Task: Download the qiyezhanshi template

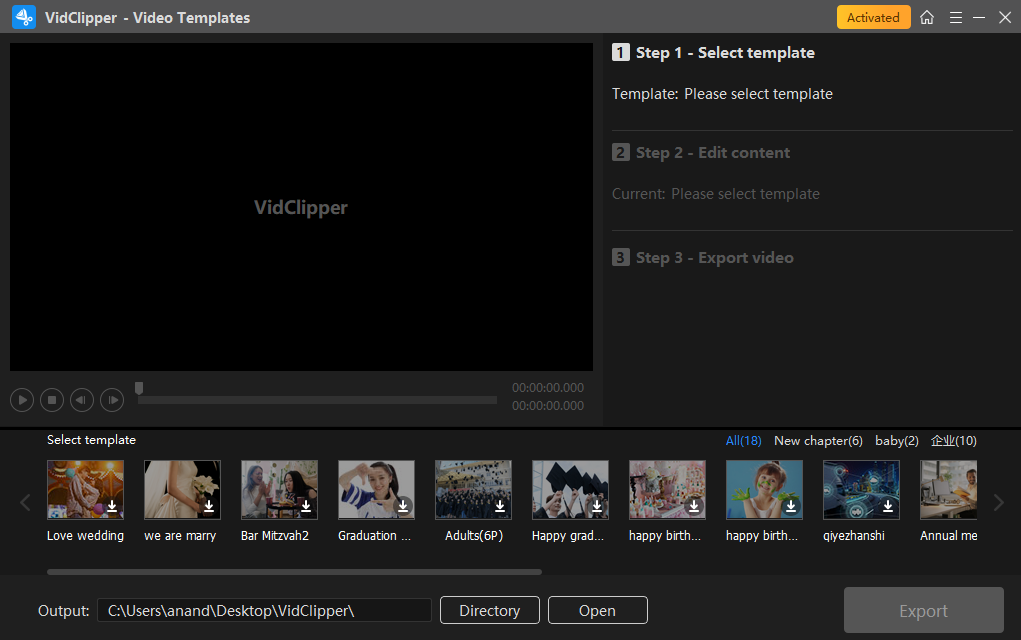Action: pos(888,508)
